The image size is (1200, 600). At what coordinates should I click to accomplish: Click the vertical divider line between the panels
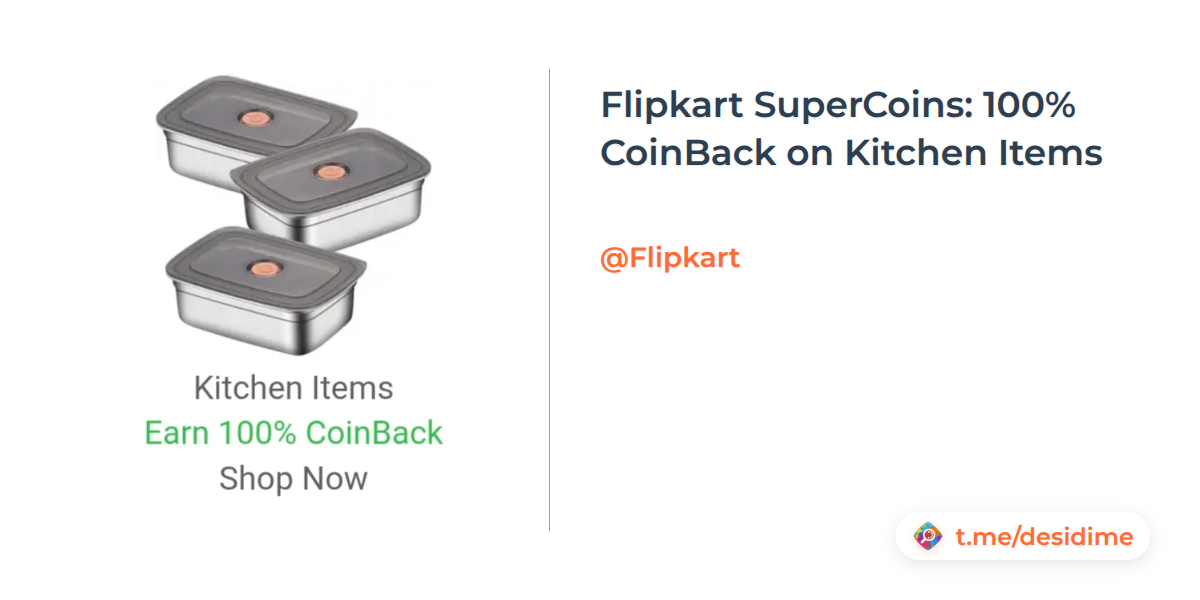coord(549,300)
